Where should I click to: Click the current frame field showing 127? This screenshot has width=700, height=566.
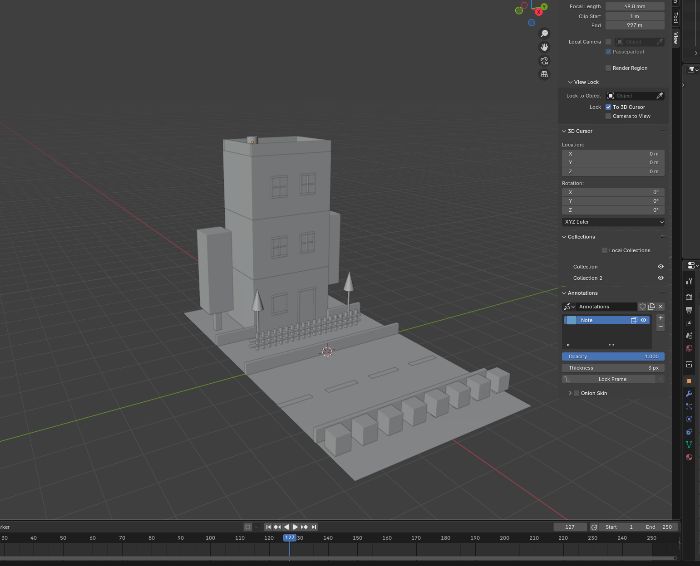[x=570, y=527]
